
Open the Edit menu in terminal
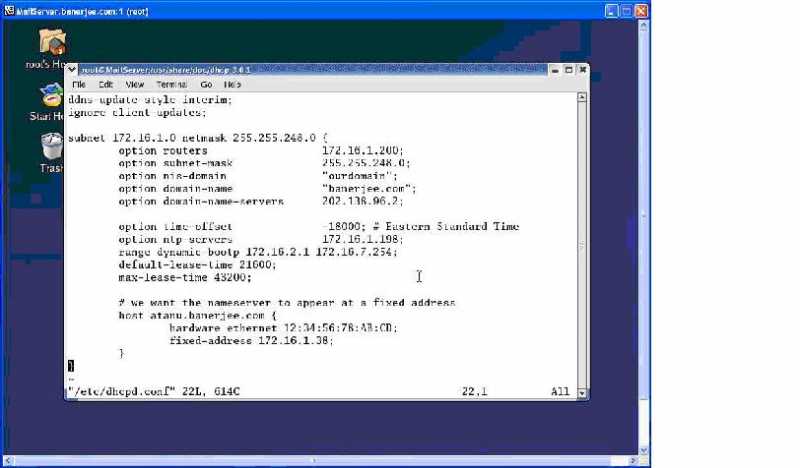coord(106,84)
